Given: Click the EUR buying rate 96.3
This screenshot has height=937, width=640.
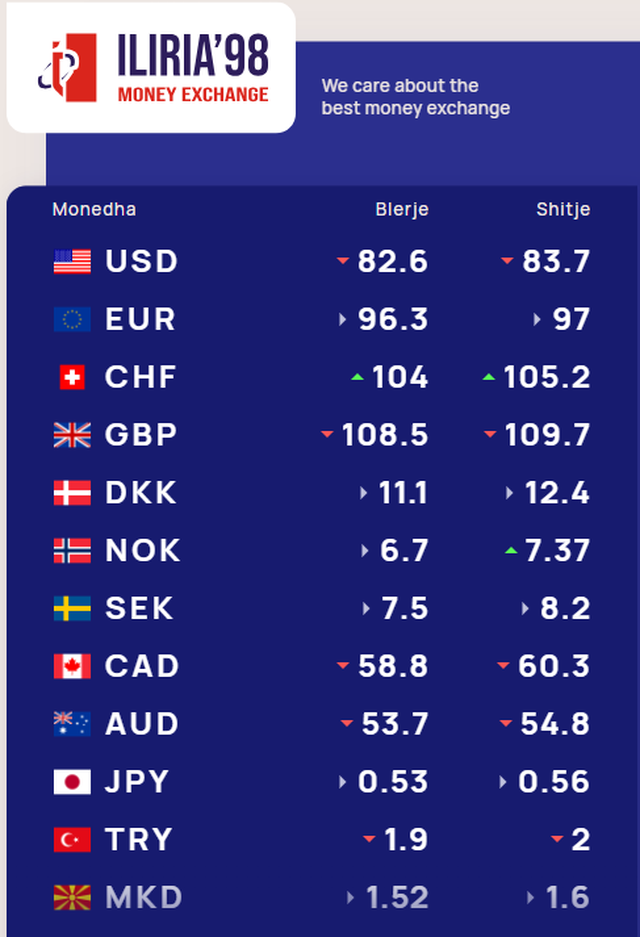Looking at the screenshot, I should pyautogui.click(x=393, y=320).
